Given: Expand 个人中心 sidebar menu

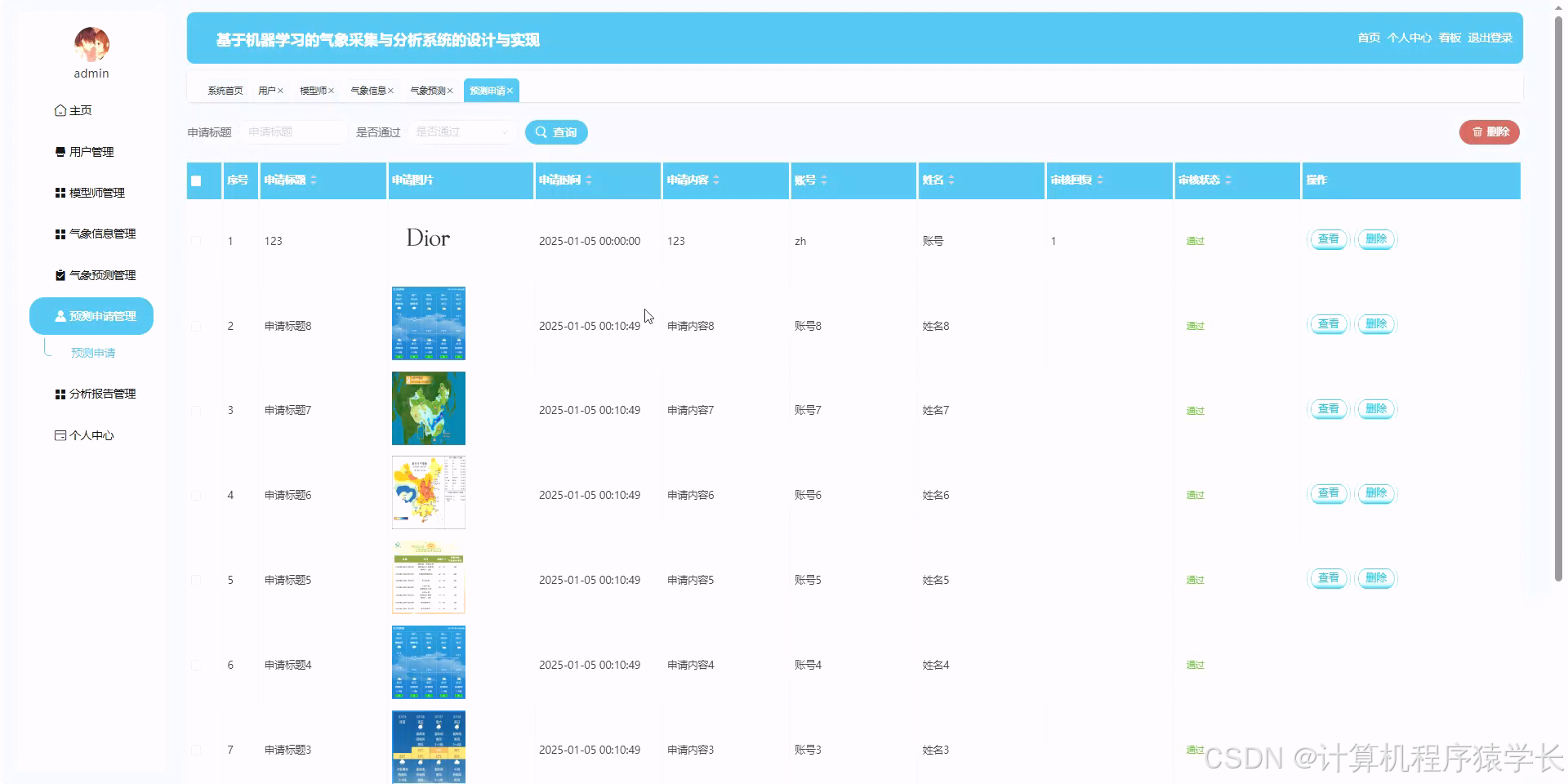Looking at the screenshot, I should coord(91,435).
